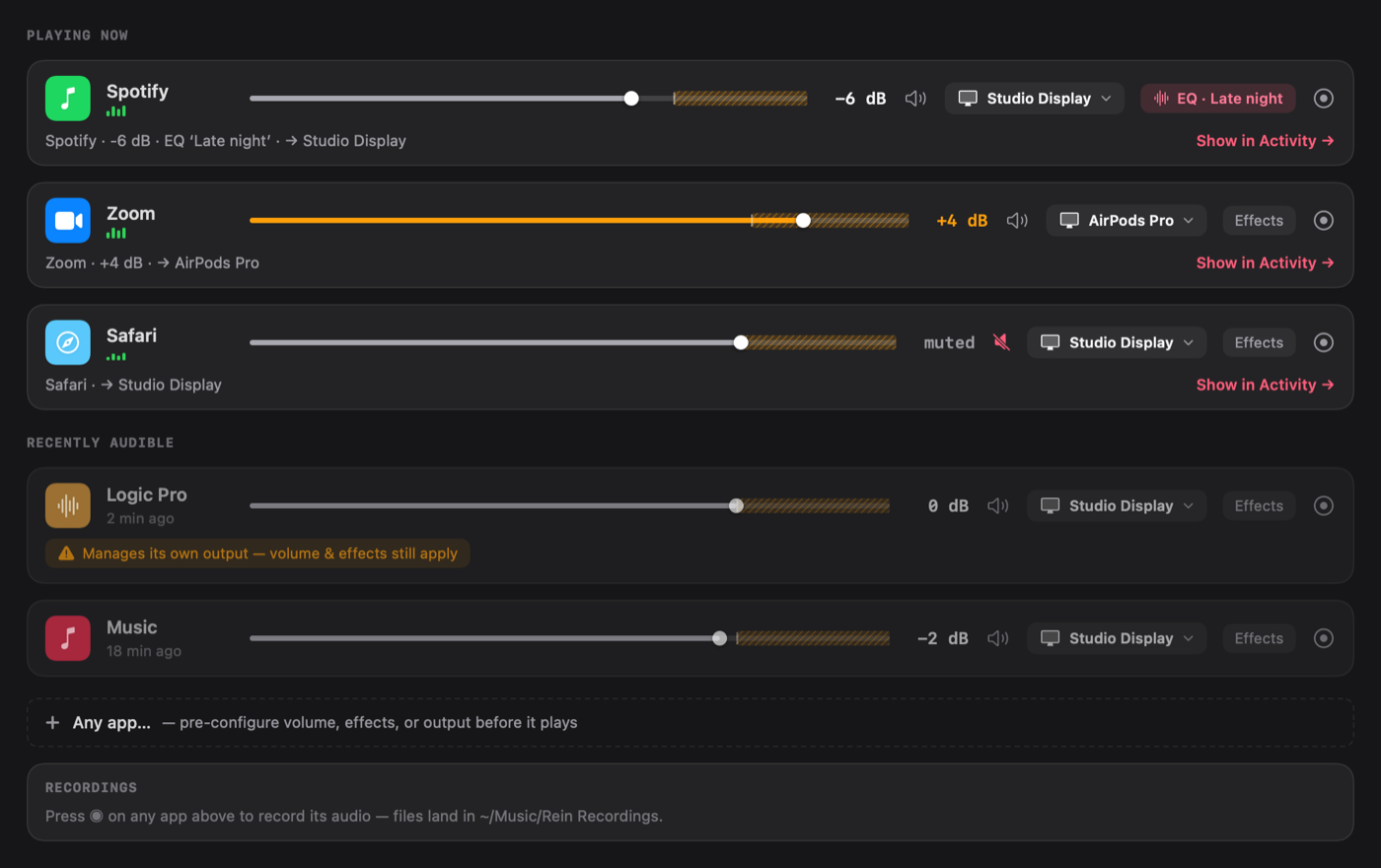Click the 'Safari · → Studio Display' summary
The height and width of the screenshot is (868, 1381).
[133, 386]
